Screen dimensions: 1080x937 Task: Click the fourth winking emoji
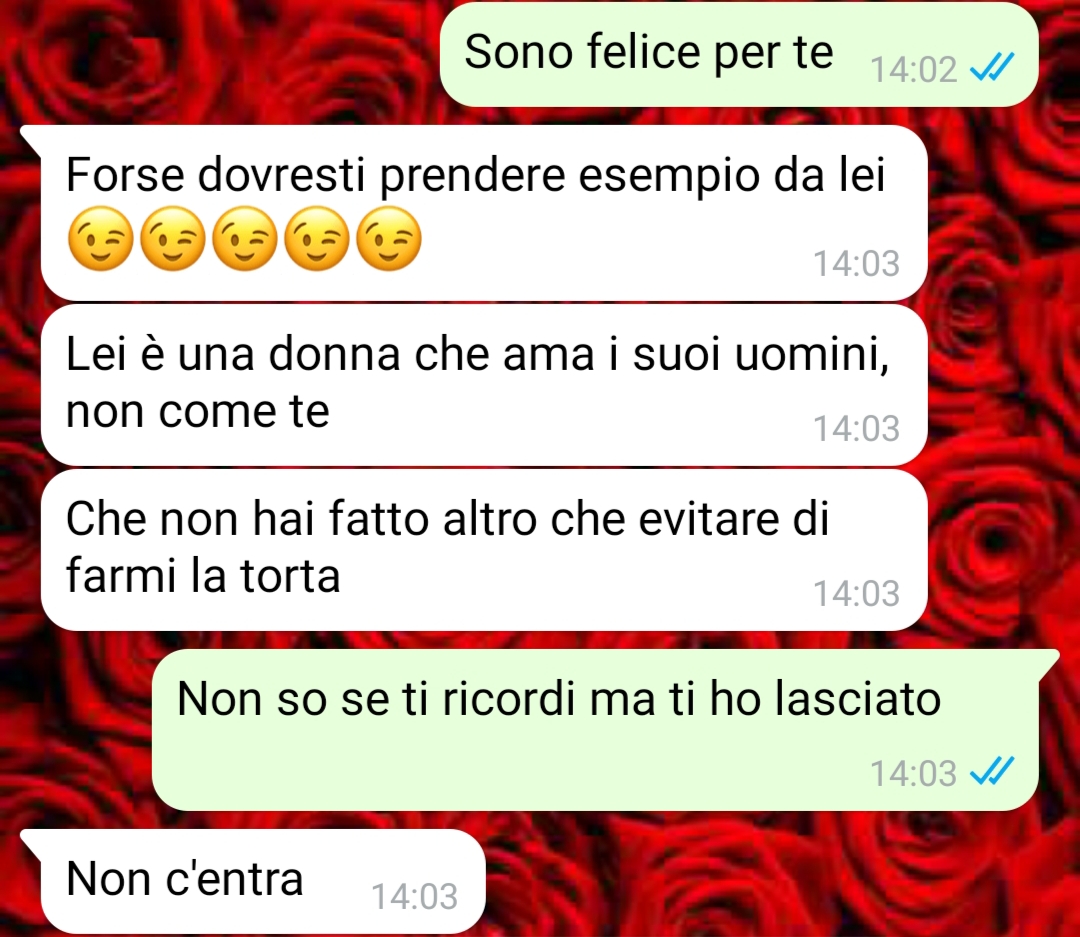317,238
